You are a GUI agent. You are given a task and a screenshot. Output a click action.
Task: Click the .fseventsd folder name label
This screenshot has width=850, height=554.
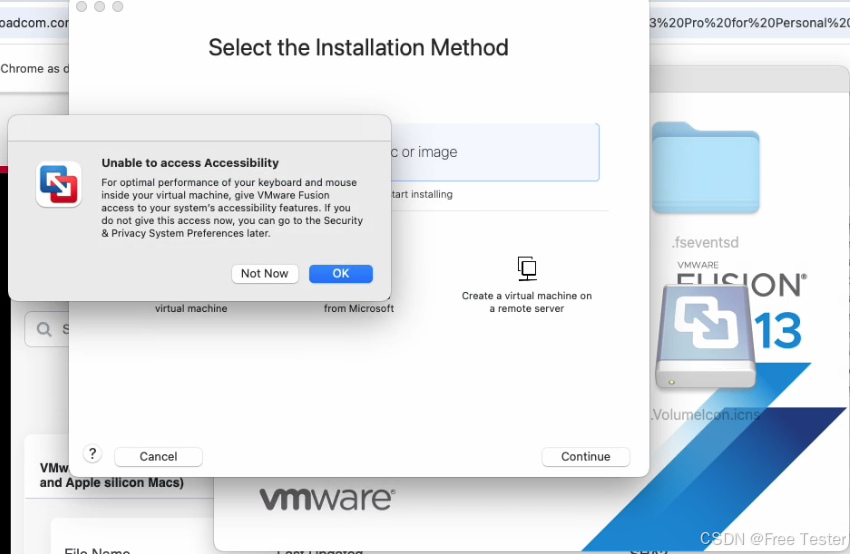pos(705,242)
